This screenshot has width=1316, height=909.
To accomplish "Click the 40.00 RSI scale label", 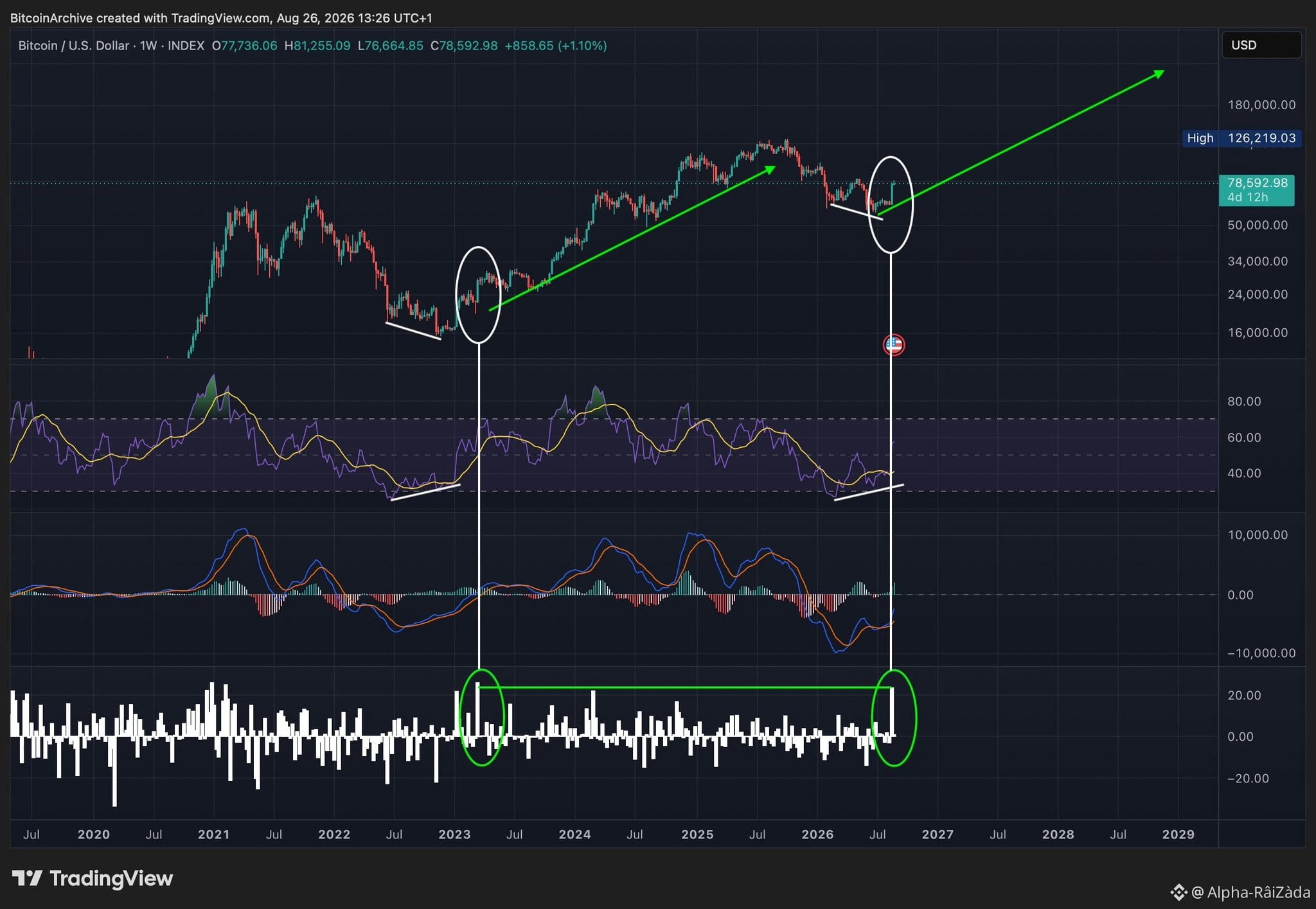I will [1244, 473].
